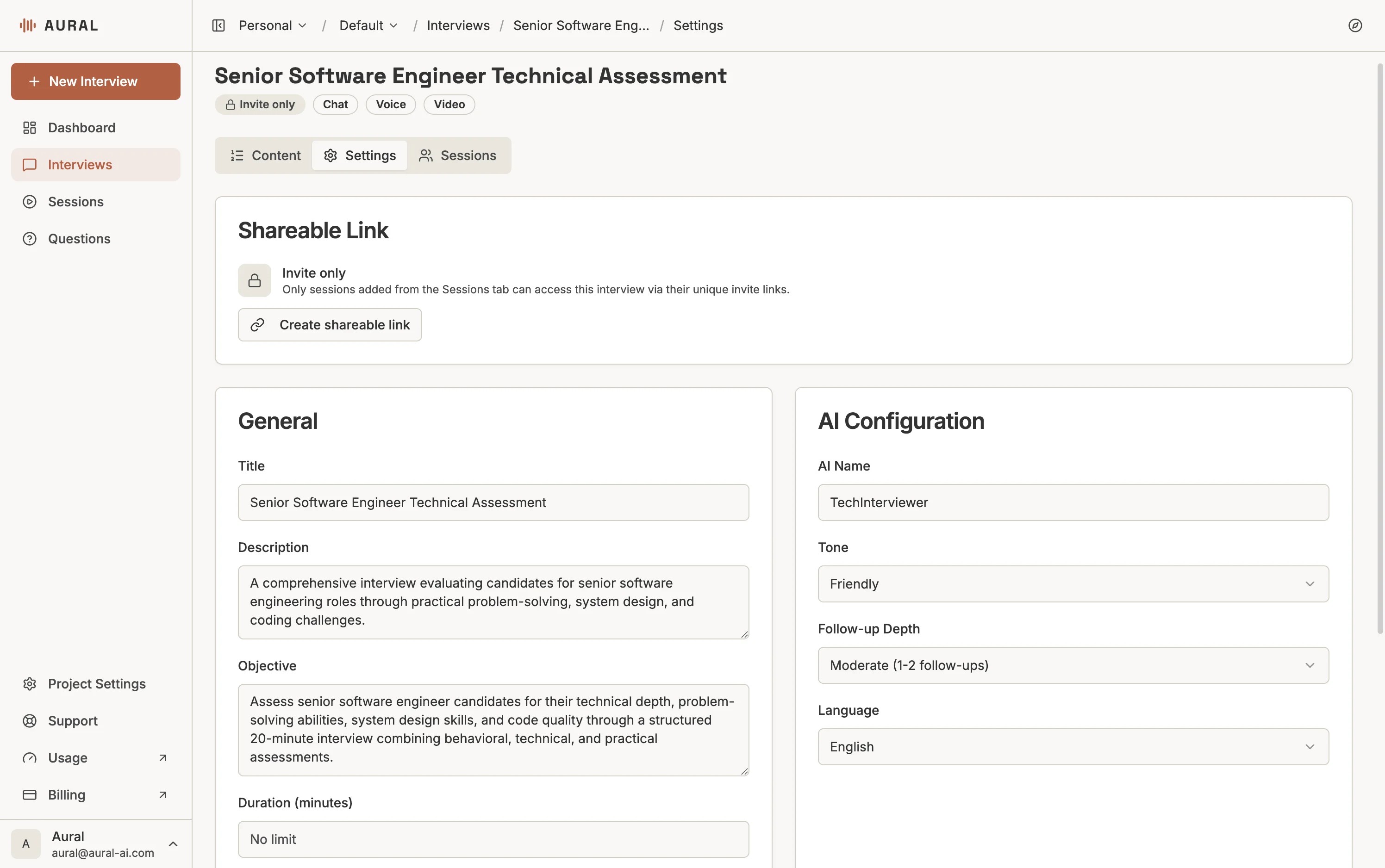Open Senior Software Eng... breadcrumb link
The image size is (1385, 868).
[581, 25]
